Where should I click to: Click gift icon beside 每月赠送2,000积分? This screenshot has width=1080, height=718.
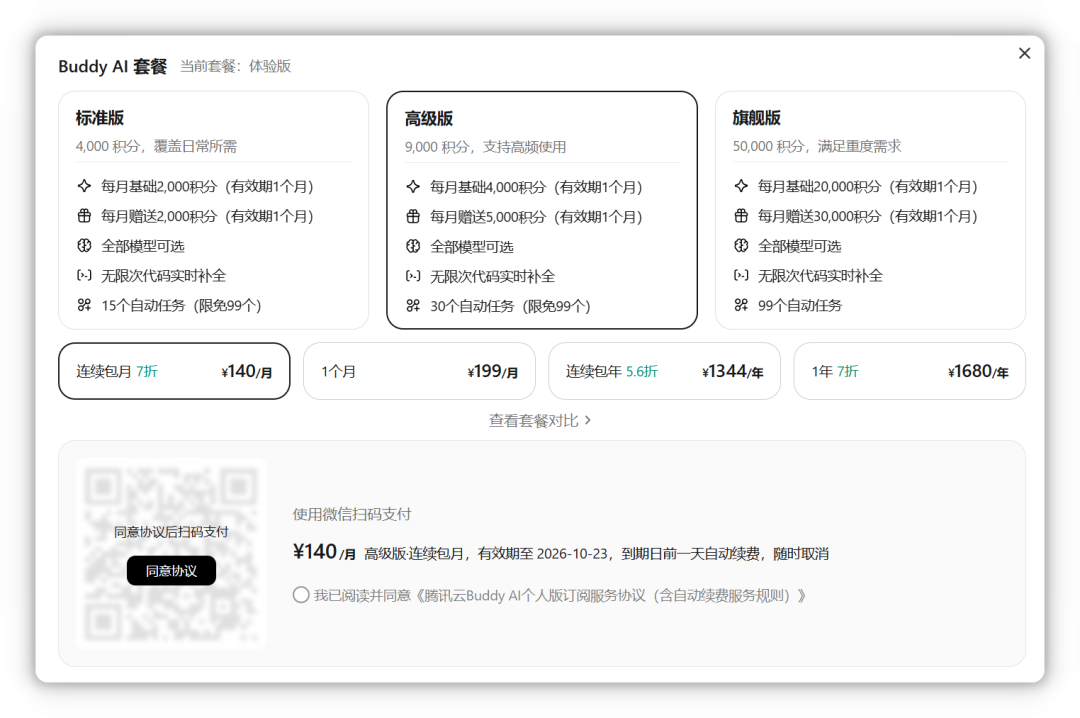coord(84,216)
